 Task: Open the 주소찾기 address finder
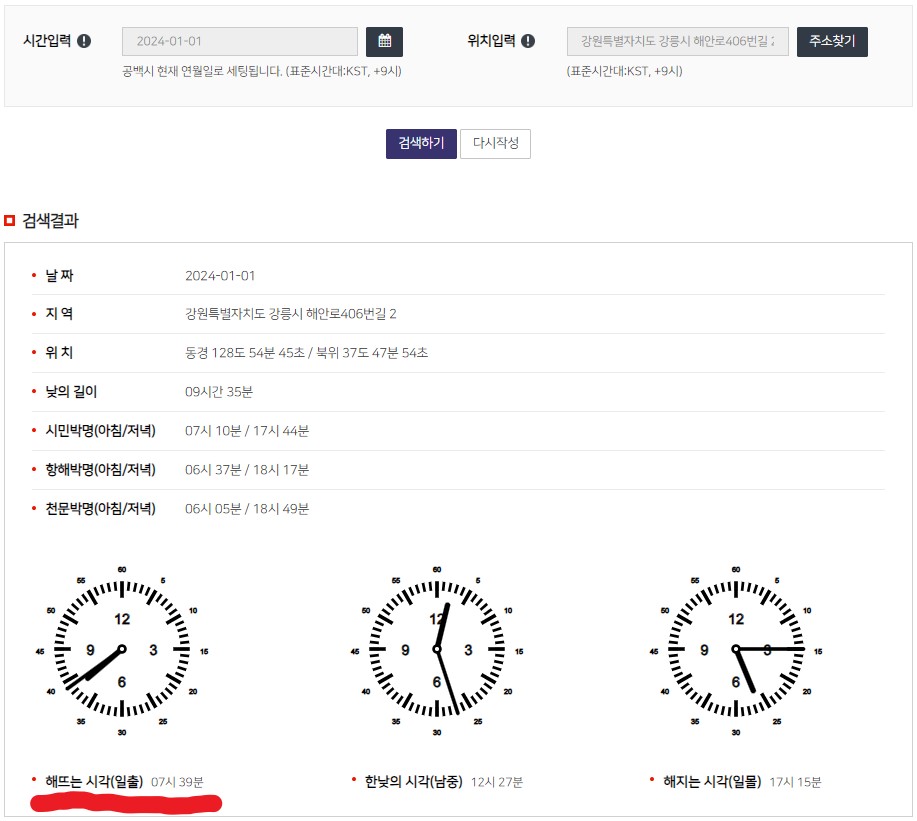[831, 42]
